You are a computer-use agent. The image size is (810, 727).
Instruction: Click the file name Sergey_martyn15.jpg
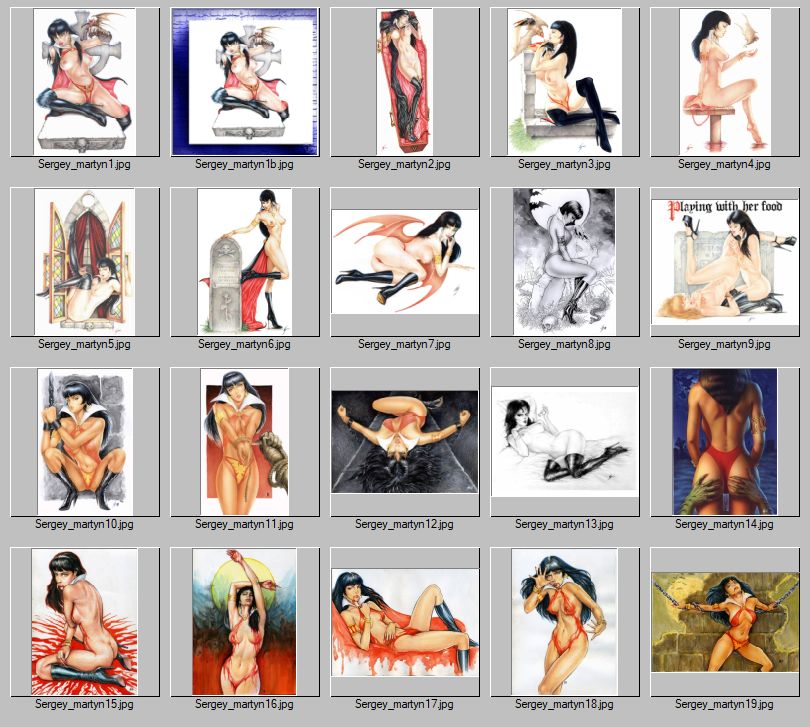pos(84,704)
